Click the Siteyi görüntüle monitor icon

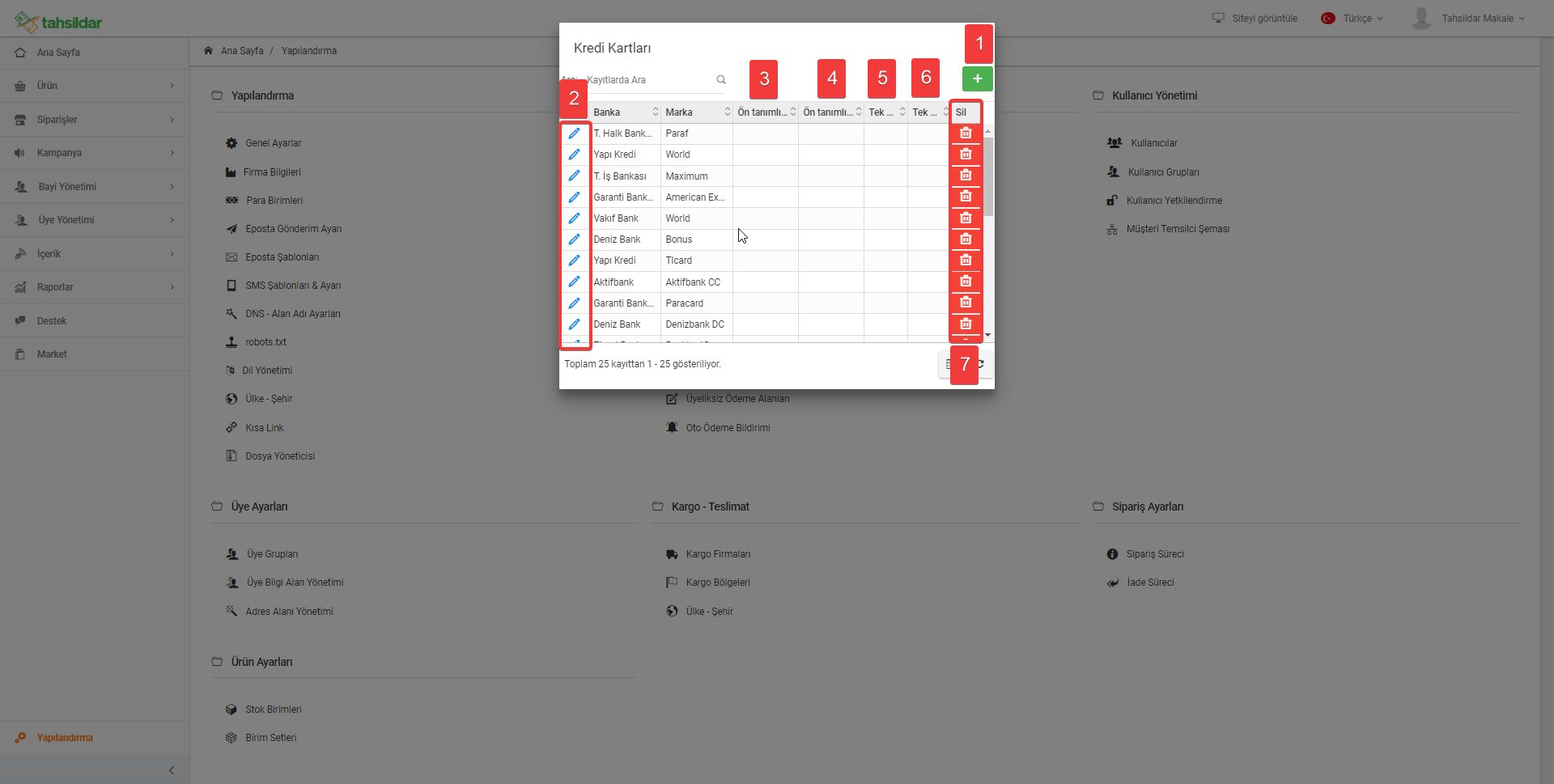[x=1218, y=18]
